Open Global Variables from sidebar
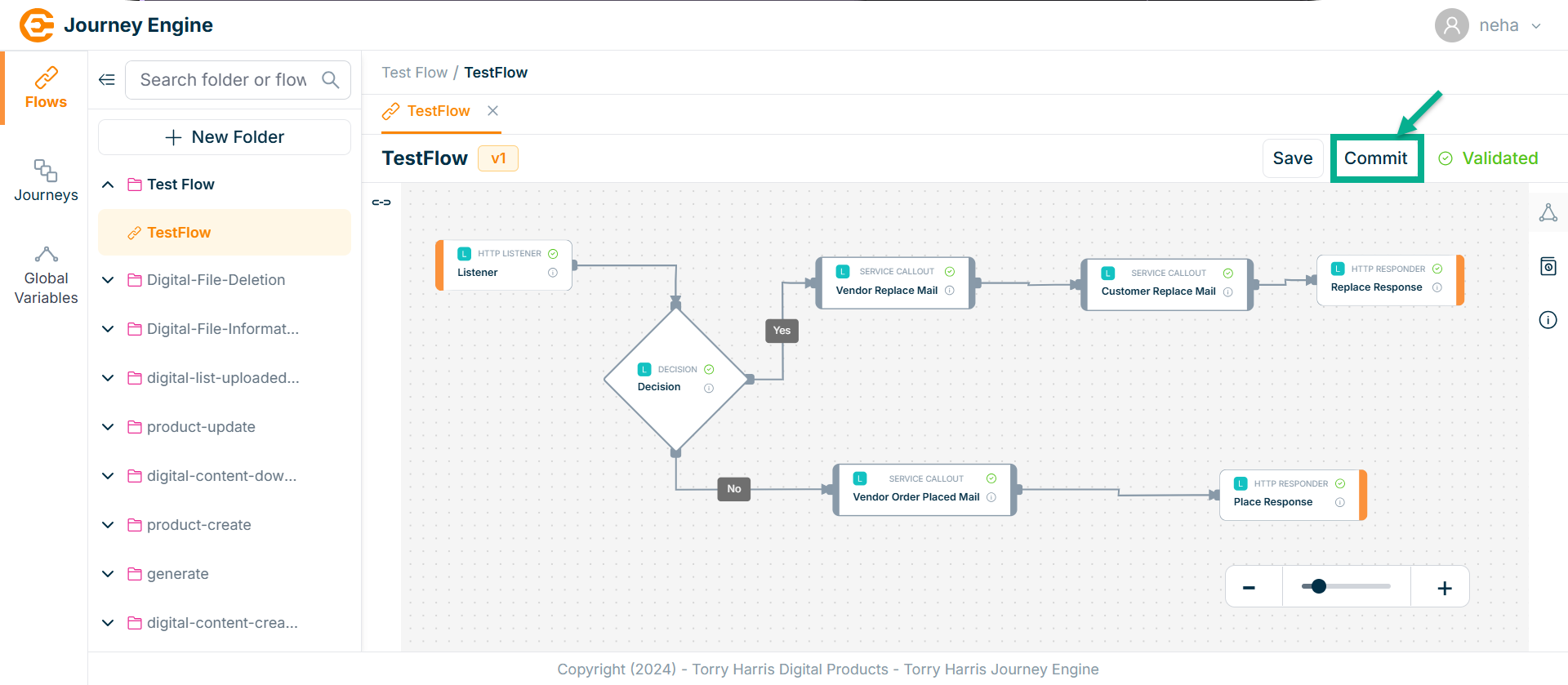The image size is (1568, 685). click(x=46, y=277)
